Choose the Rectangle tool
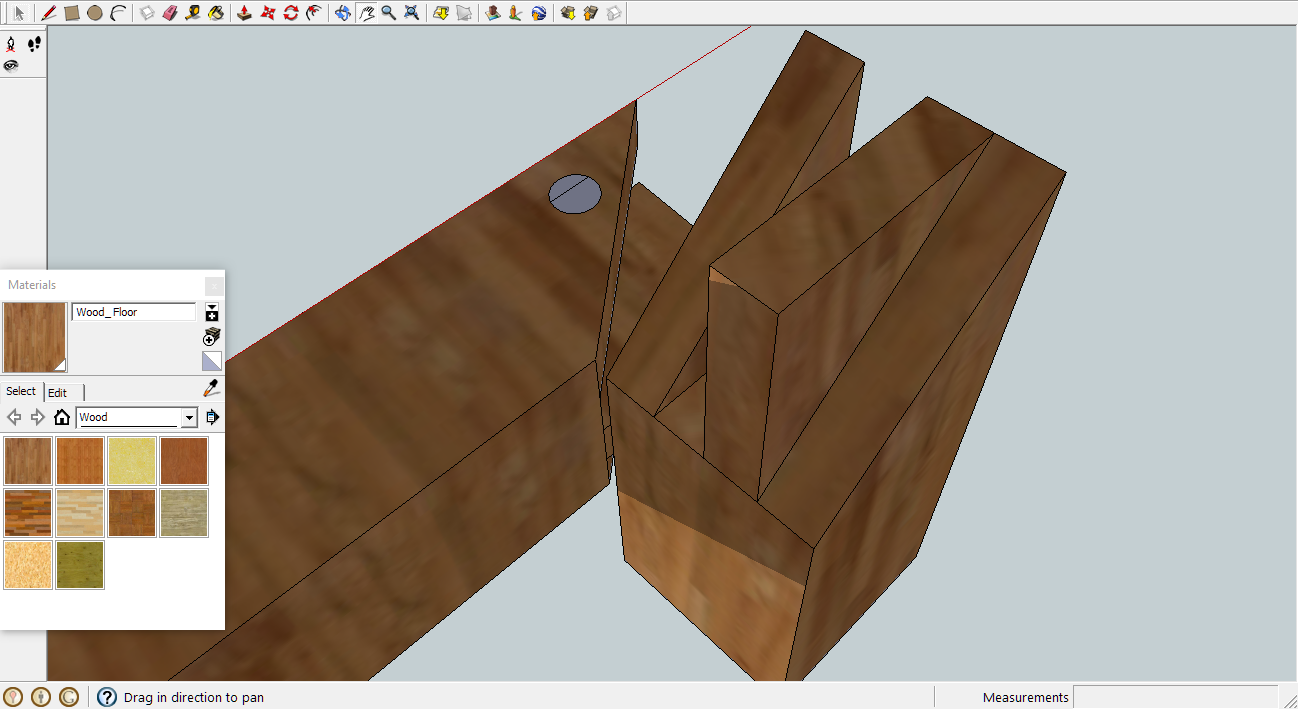Image resolution: width=1298 pixels, height=709 pixels. pos(71,13)
